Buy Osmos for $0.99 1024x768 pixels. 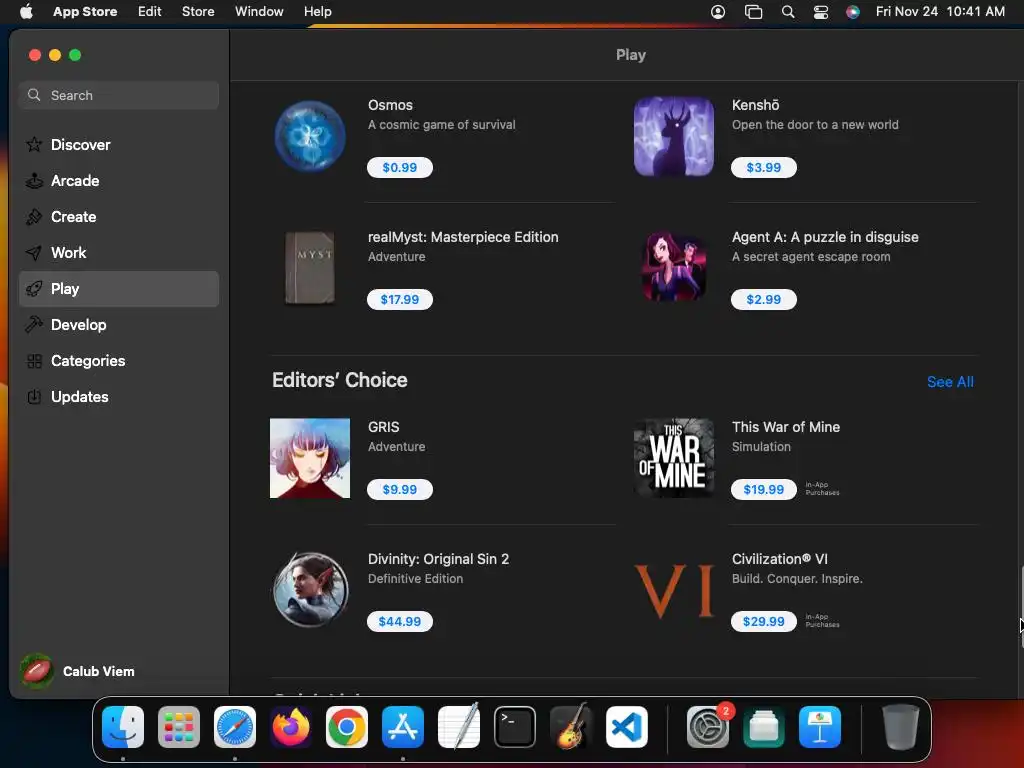click(x=400, y=167)
